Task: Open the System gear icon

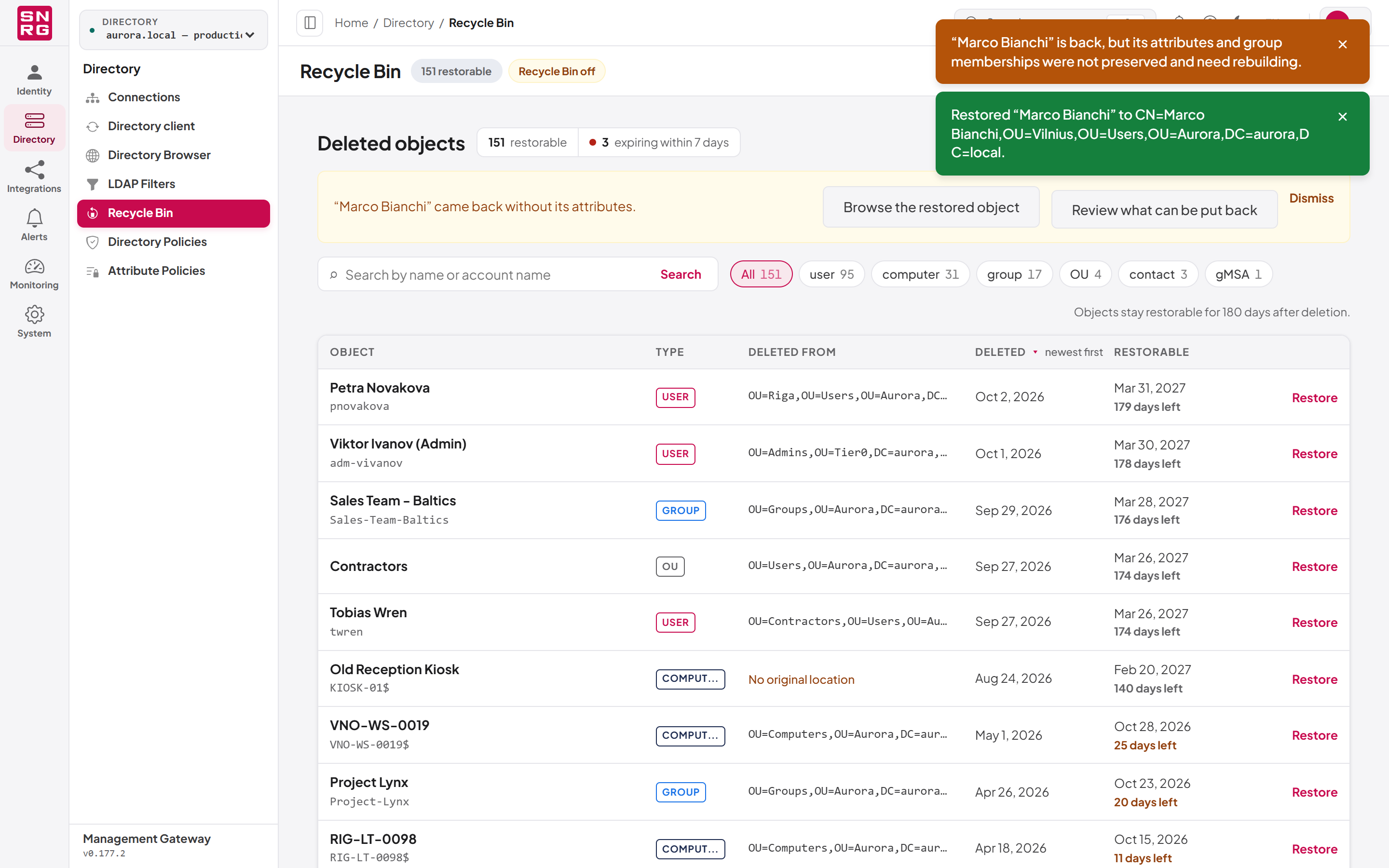Action: (34, 322)
